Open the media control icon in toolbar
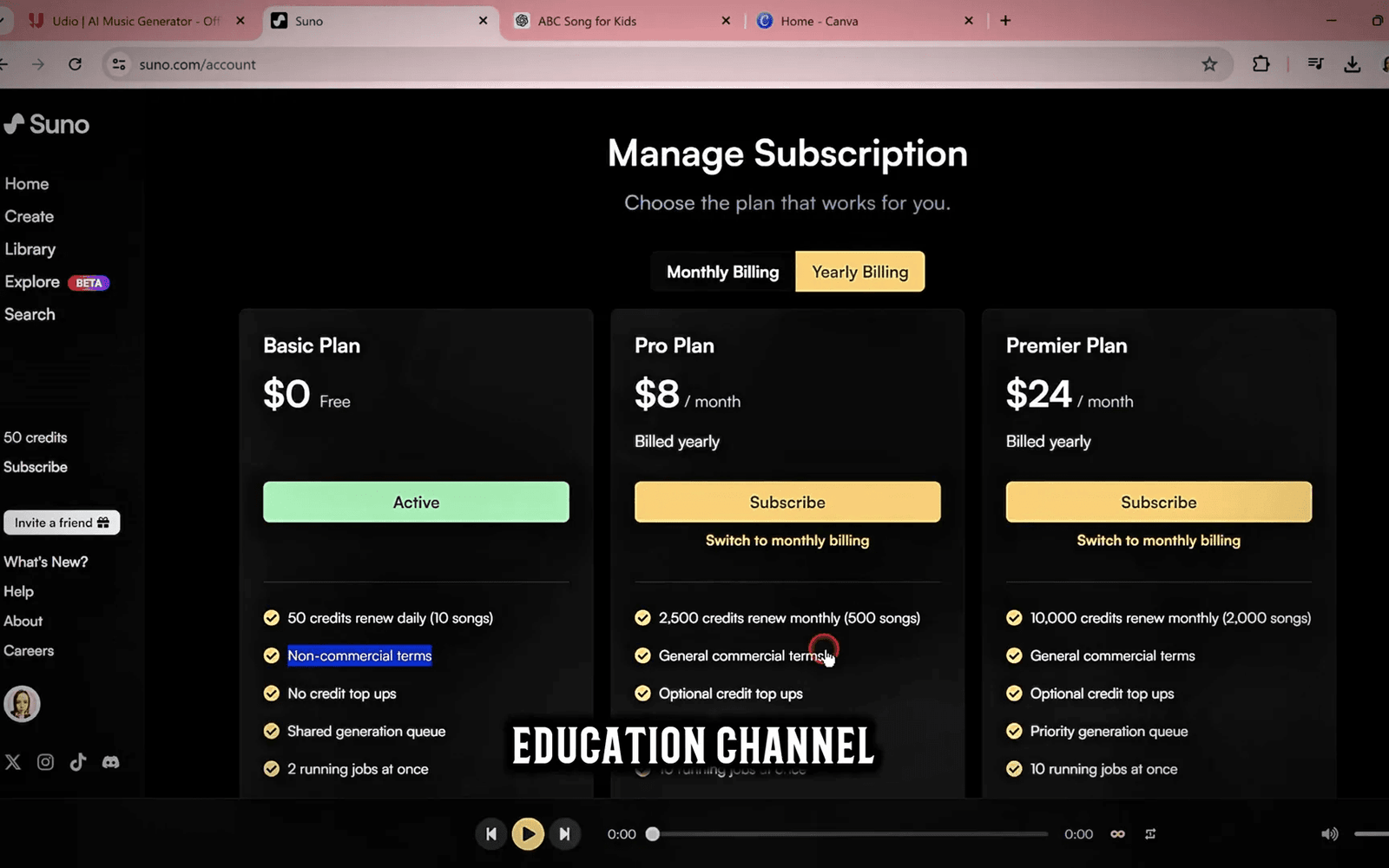The image size is (1389, 868). [1315, 63]
